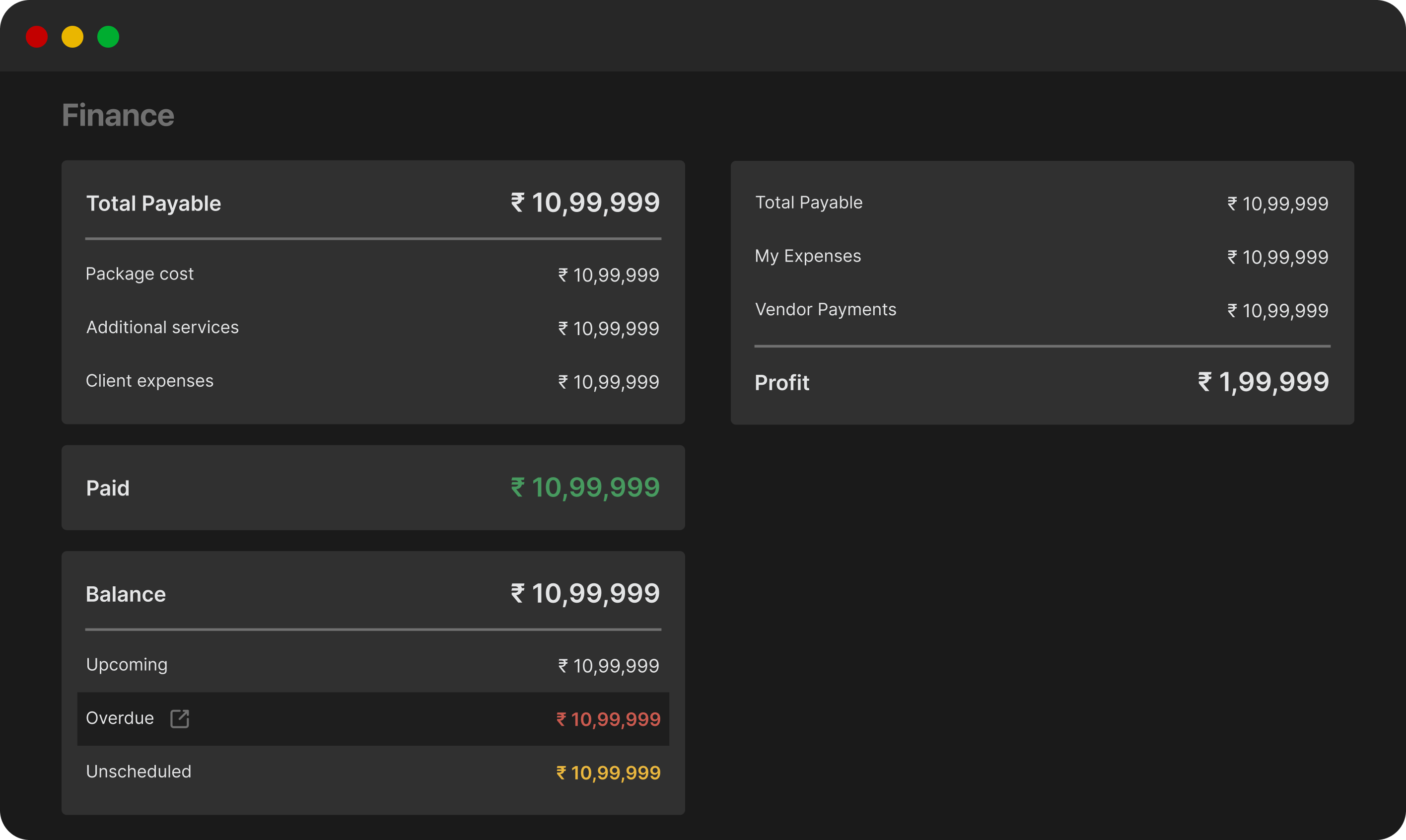The width and height of the screenshot is (1406, 840).
Task: Click the My Expenses label
Action: click(808, 256)
